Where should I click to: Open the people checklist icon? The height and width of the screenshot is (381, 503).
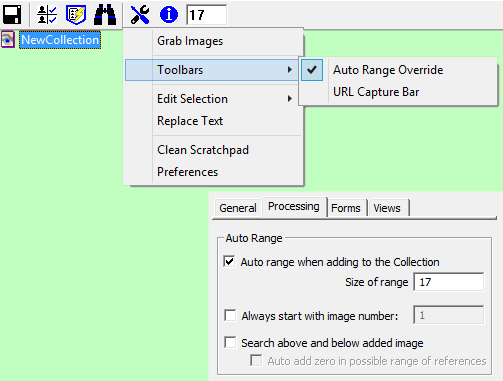(x=47, y=15)
